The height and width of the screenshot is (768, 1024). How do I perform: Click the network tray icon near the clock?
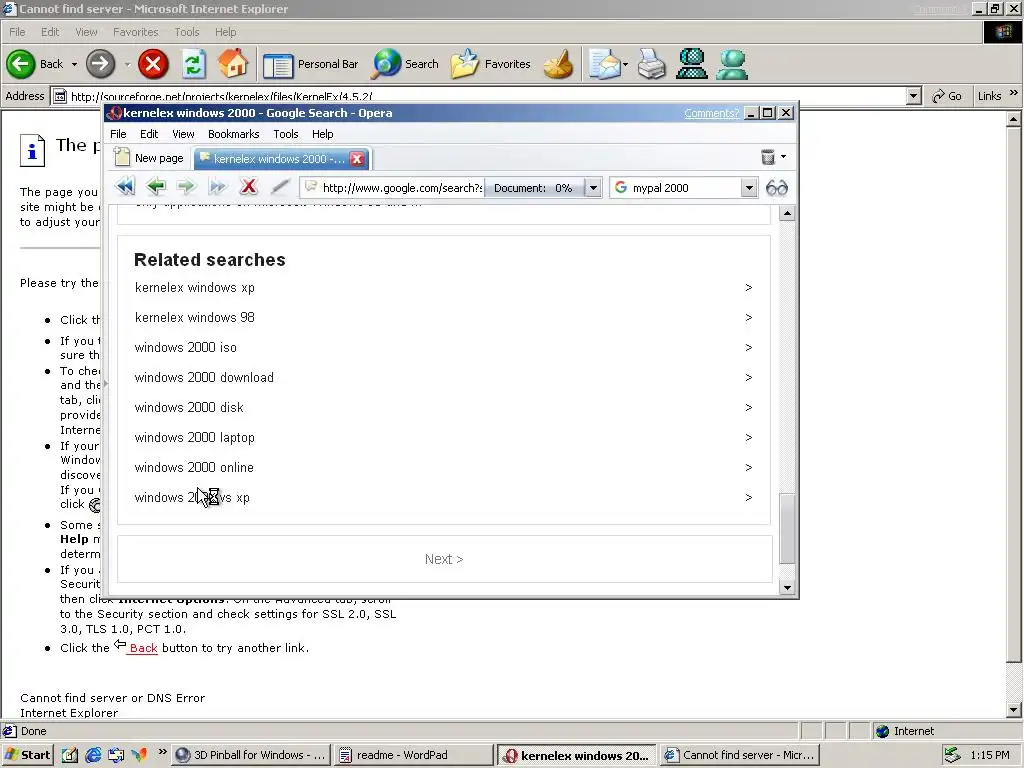952,755
